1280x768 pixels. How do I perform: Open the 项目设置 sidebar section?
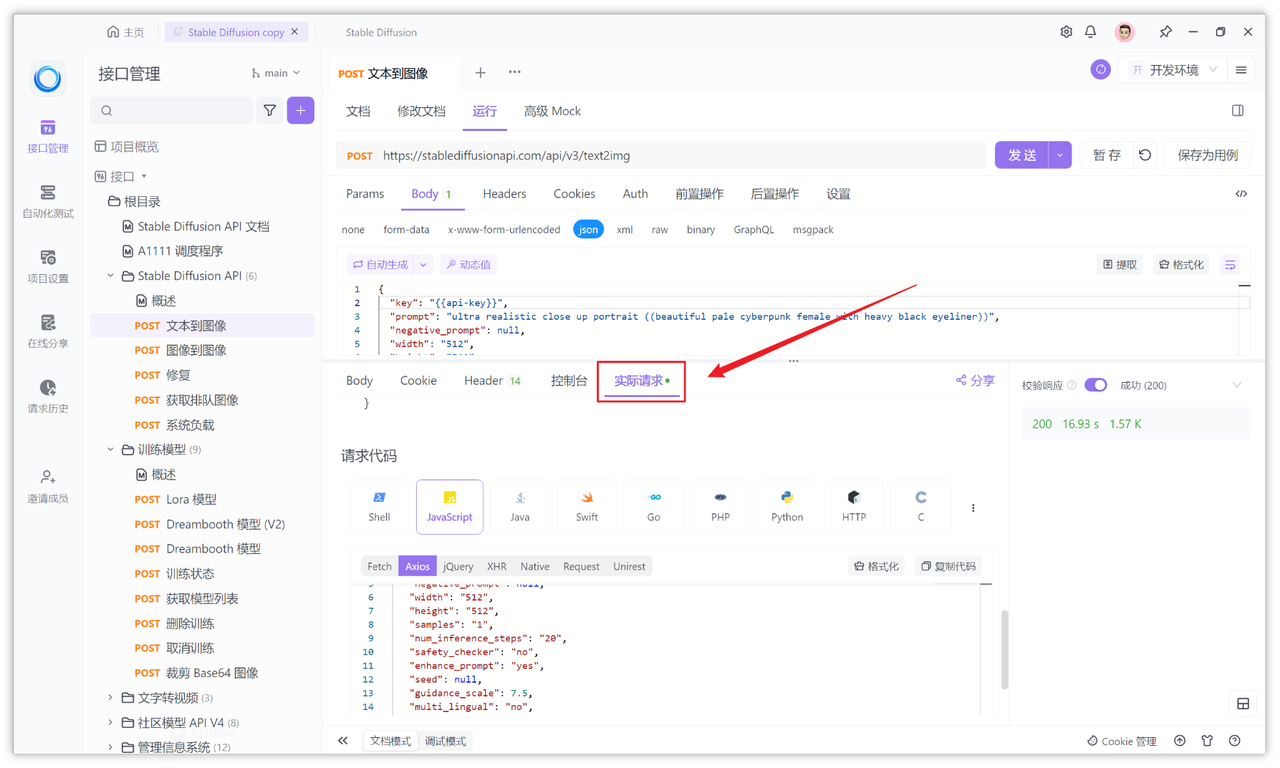48,267
